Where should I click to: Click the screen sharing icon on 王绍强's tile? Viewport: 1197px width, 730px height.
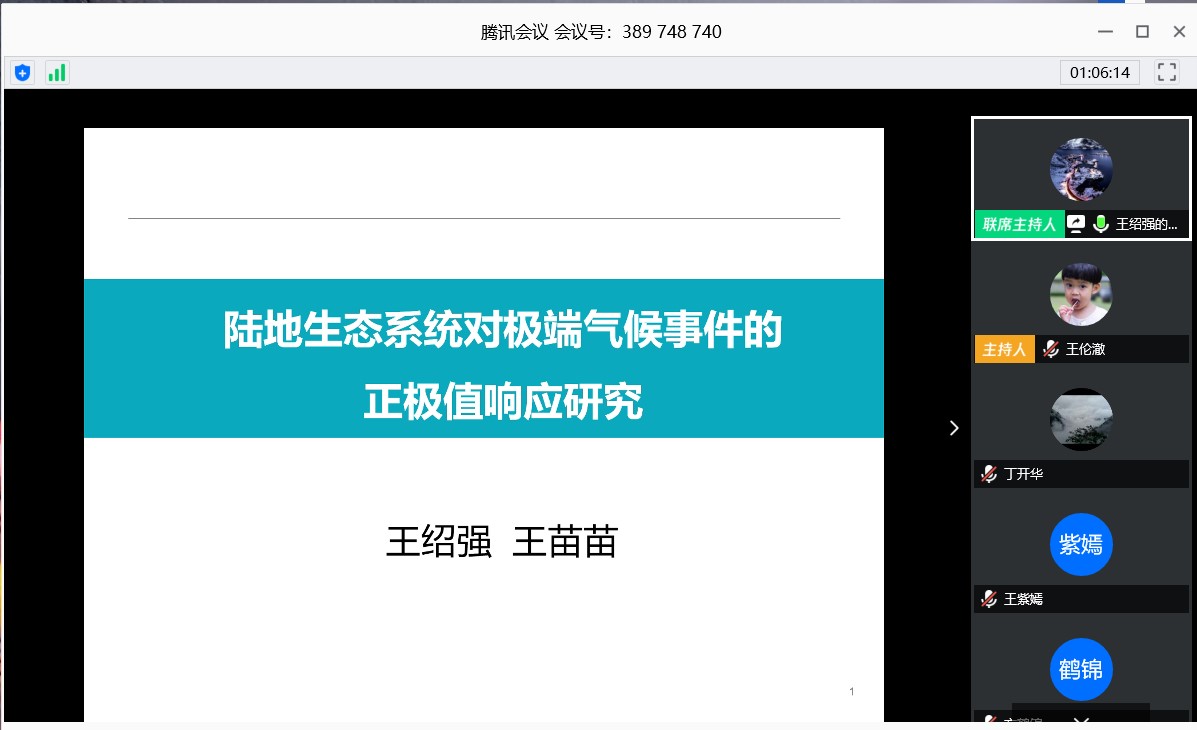pyautogui.click(x=1076, y=224)
